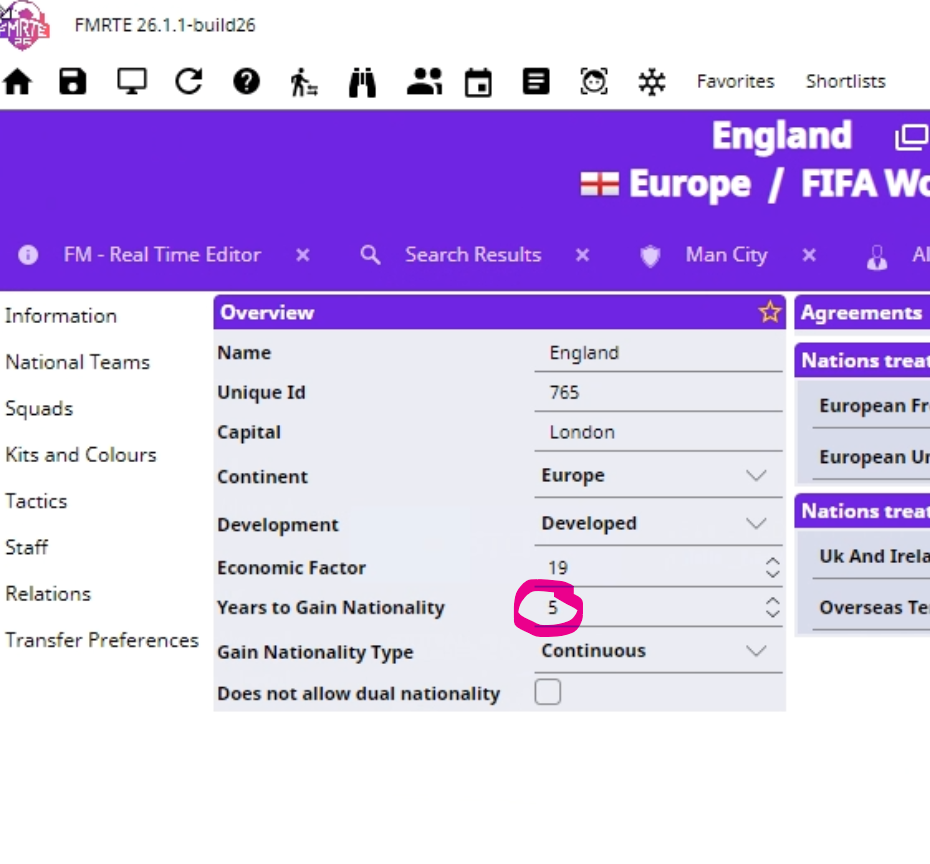Expand the Continent dropdown
Viewport: 930px width, 864px height.
click(756, 476)
